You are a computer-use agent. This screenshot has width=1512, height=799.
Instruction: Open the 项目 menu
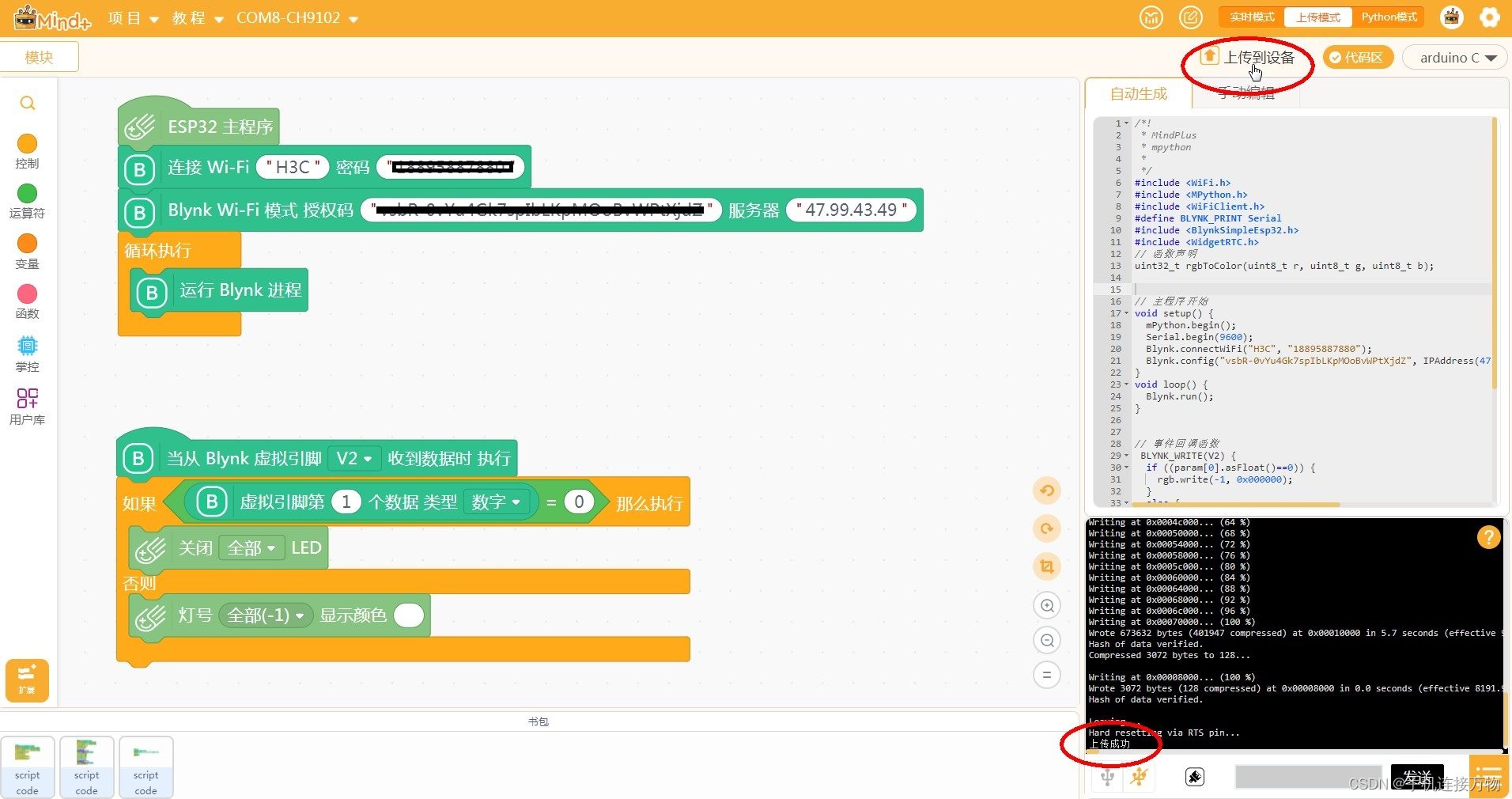pyautogui.click(x=133, y=18)
